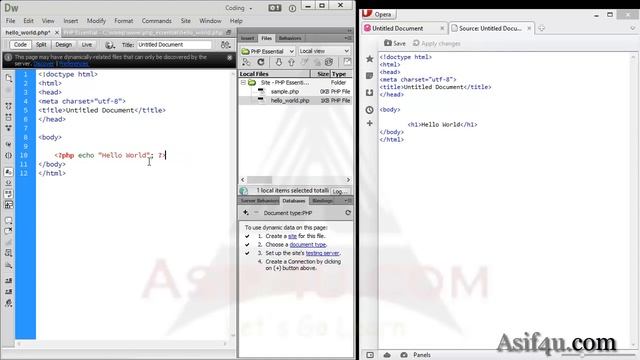The height and width of the screenshot is (360, 640).
Task: Open Opera history clock icon
Action: [370, 109]
